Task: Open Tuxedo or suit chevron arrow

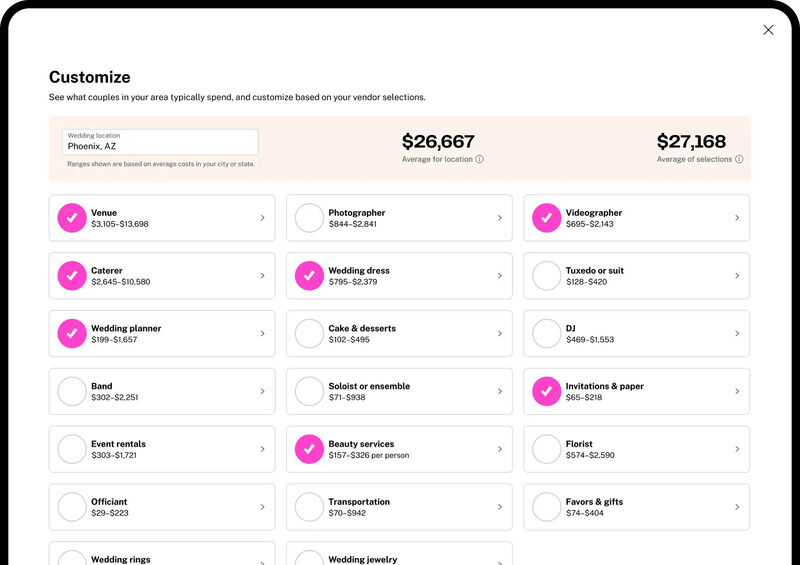Action: 737,276
